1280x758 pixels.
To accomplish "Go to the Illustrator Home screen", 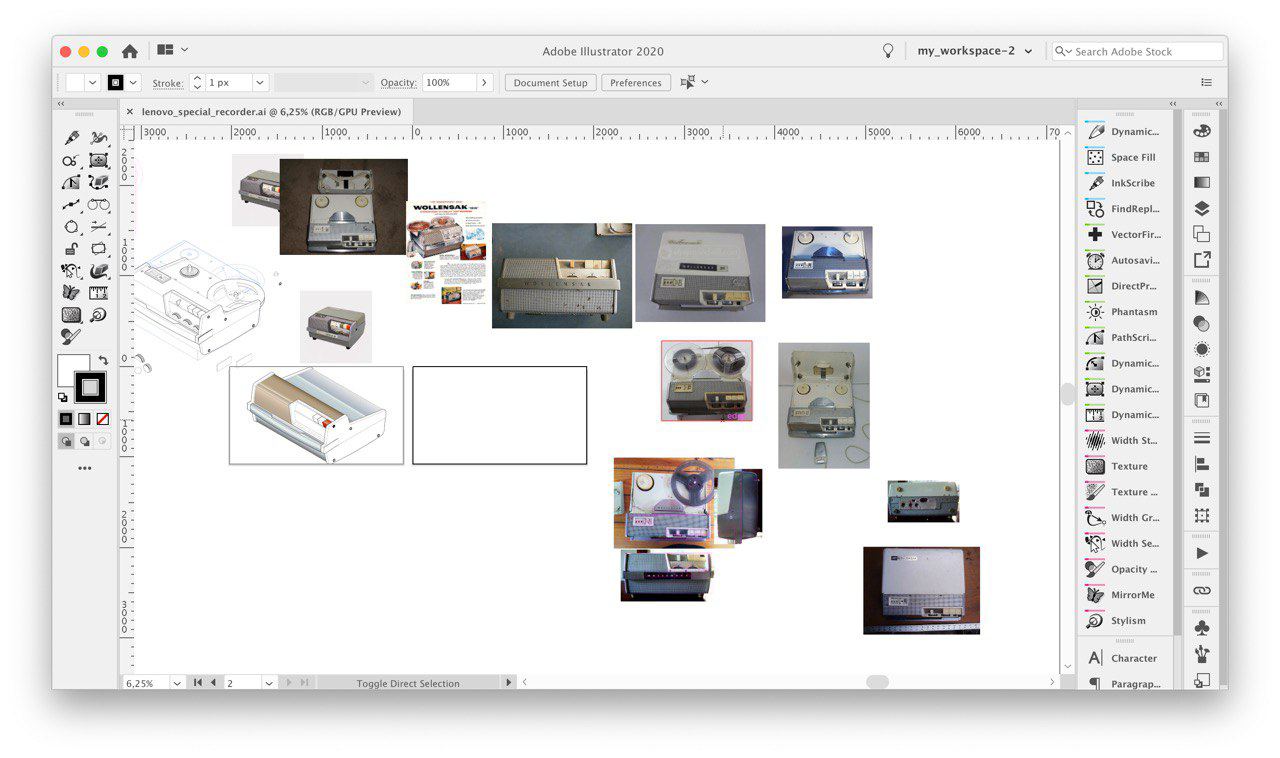I will 129,51.
